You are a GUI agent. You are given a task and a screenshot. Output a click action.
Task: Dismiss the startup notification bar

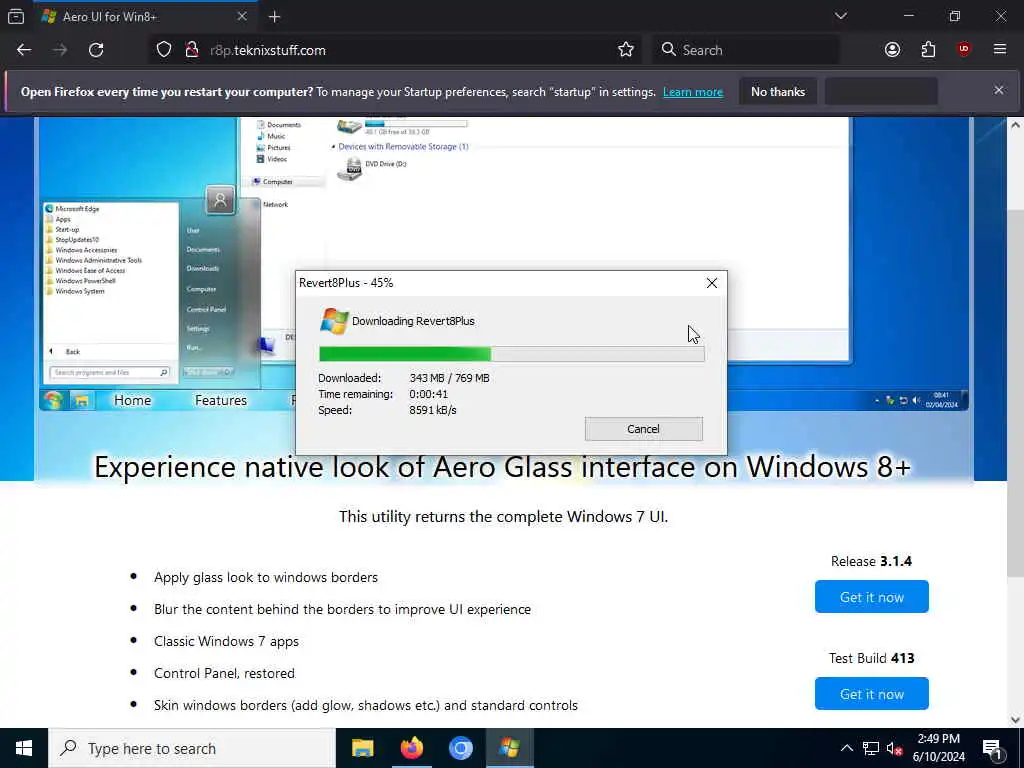tap(999, 90)
